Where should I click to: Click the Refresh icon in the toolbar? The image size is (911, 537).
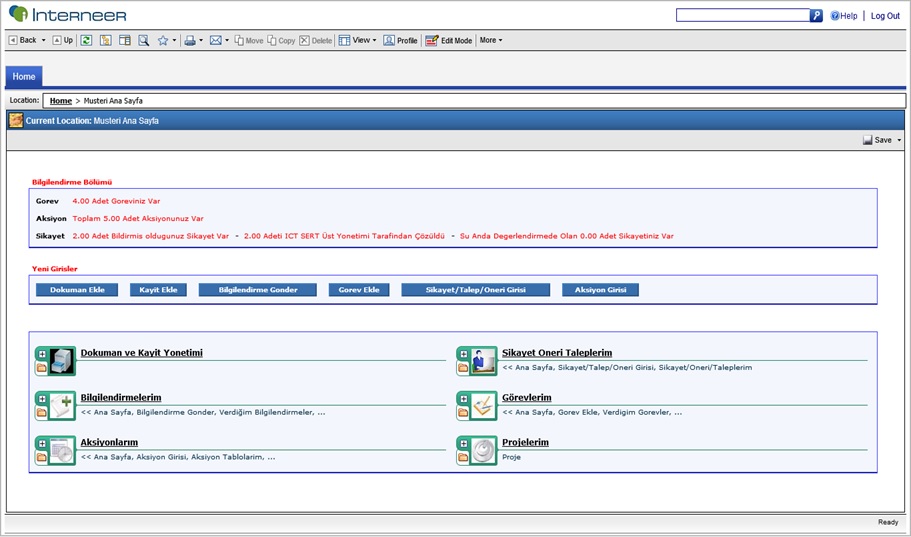[x=87, y=41]
